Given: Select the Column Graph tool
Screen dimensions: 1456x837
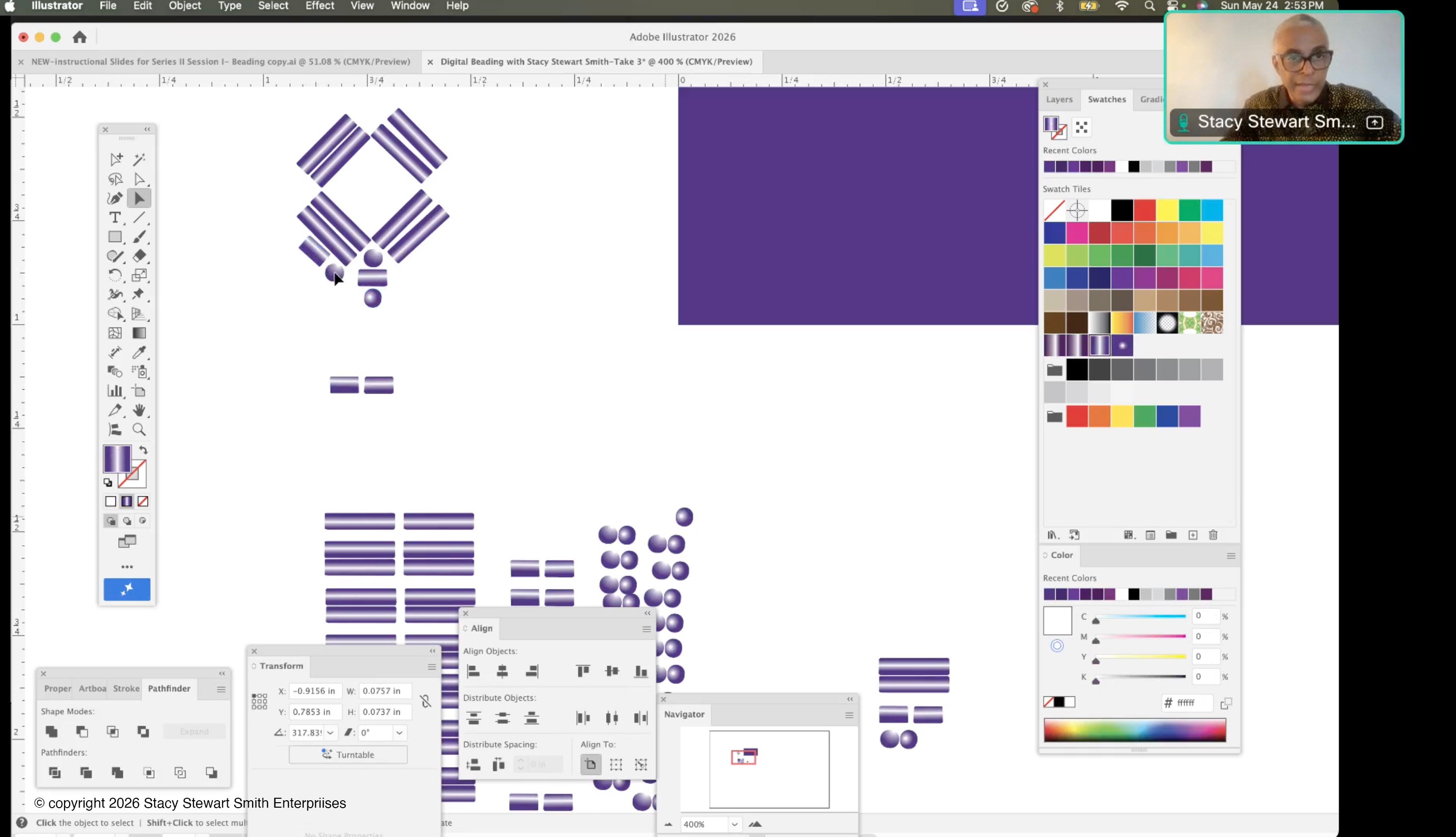Looking at the screenshot, I should tap(115, 391).
